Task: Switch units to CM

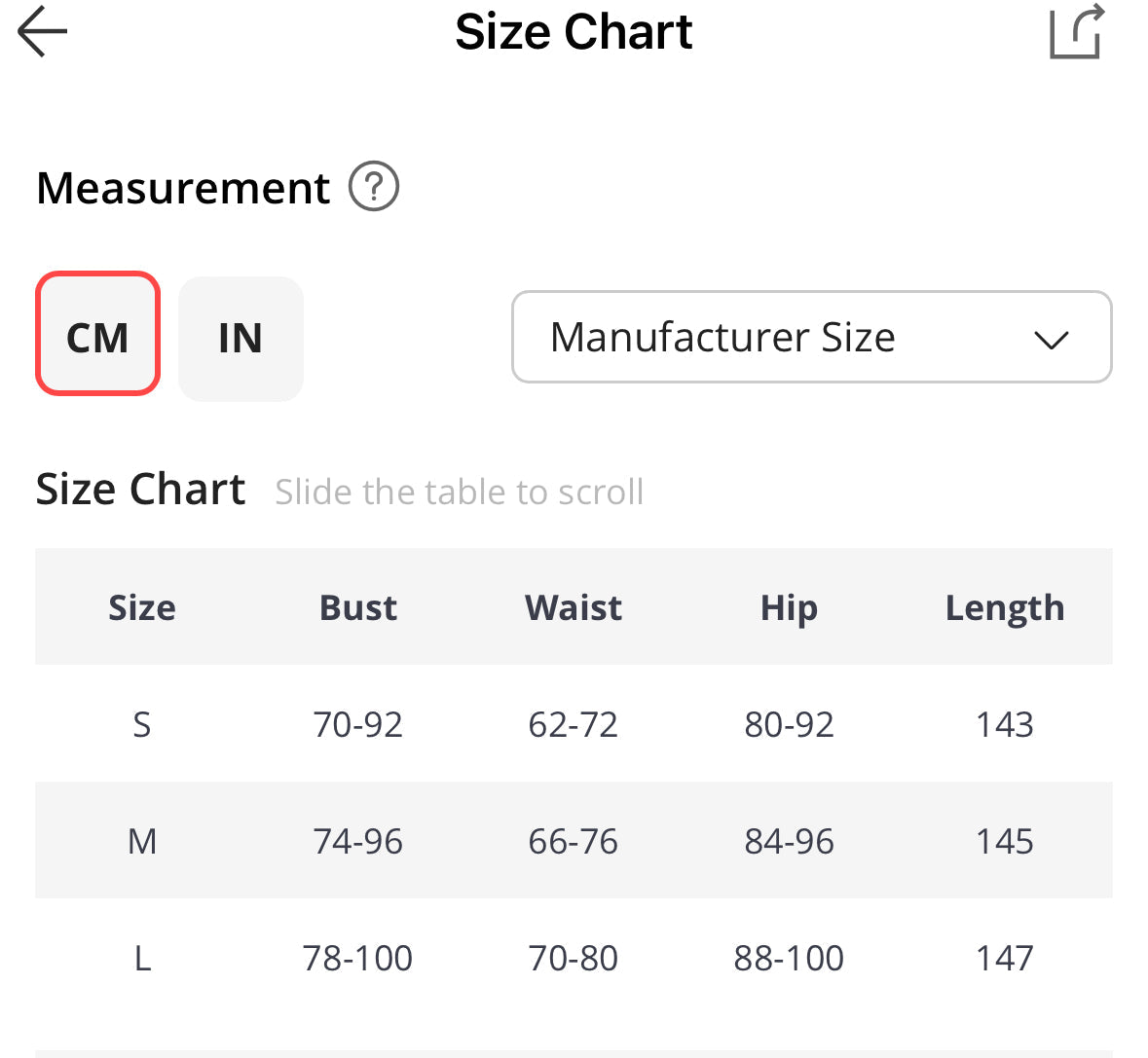Action: [97, 334]
